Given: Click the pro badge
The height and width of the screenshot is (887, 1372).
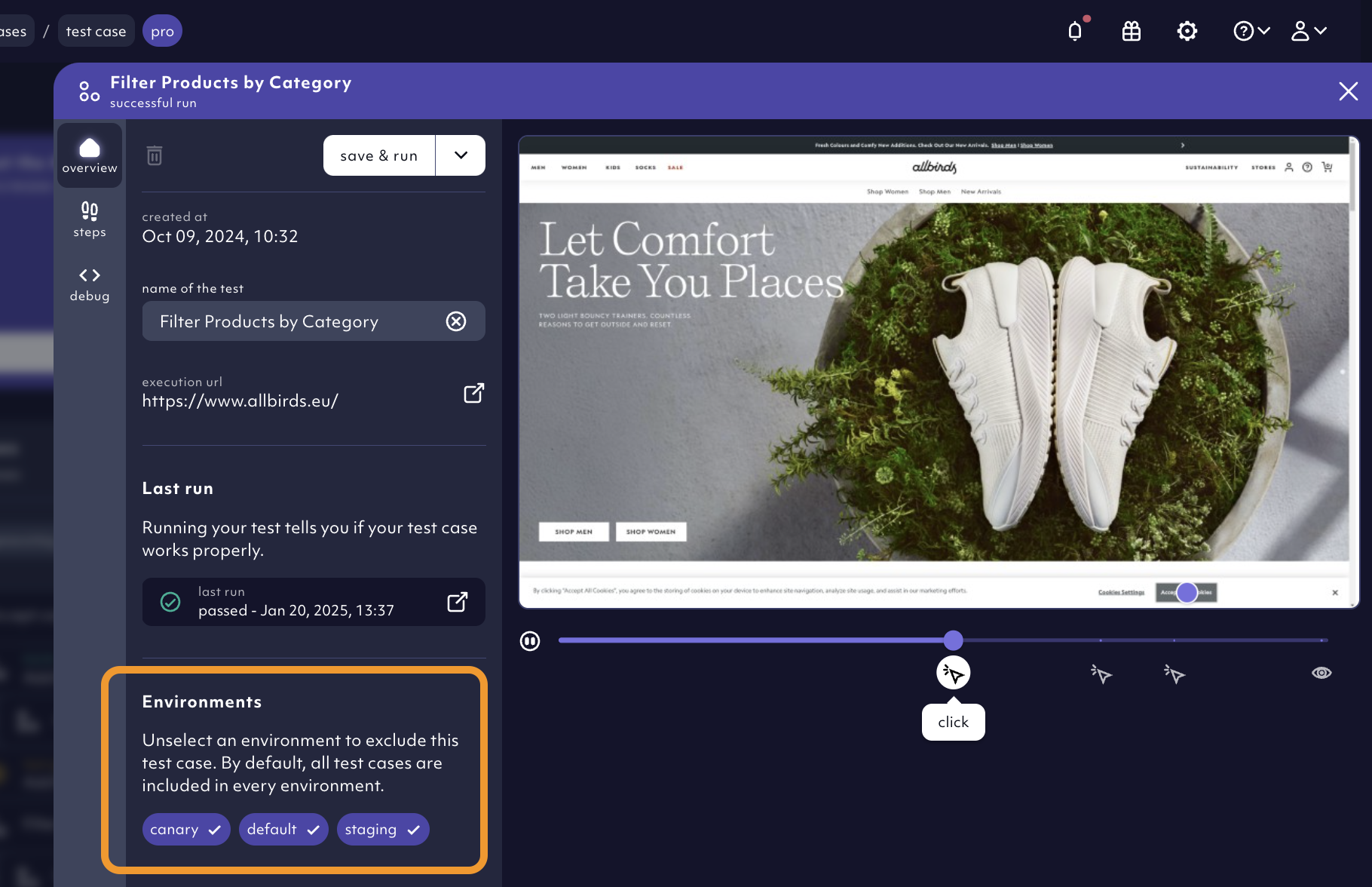Looking at the screenshot, I should pyautogui.click(x=162, y=31).
